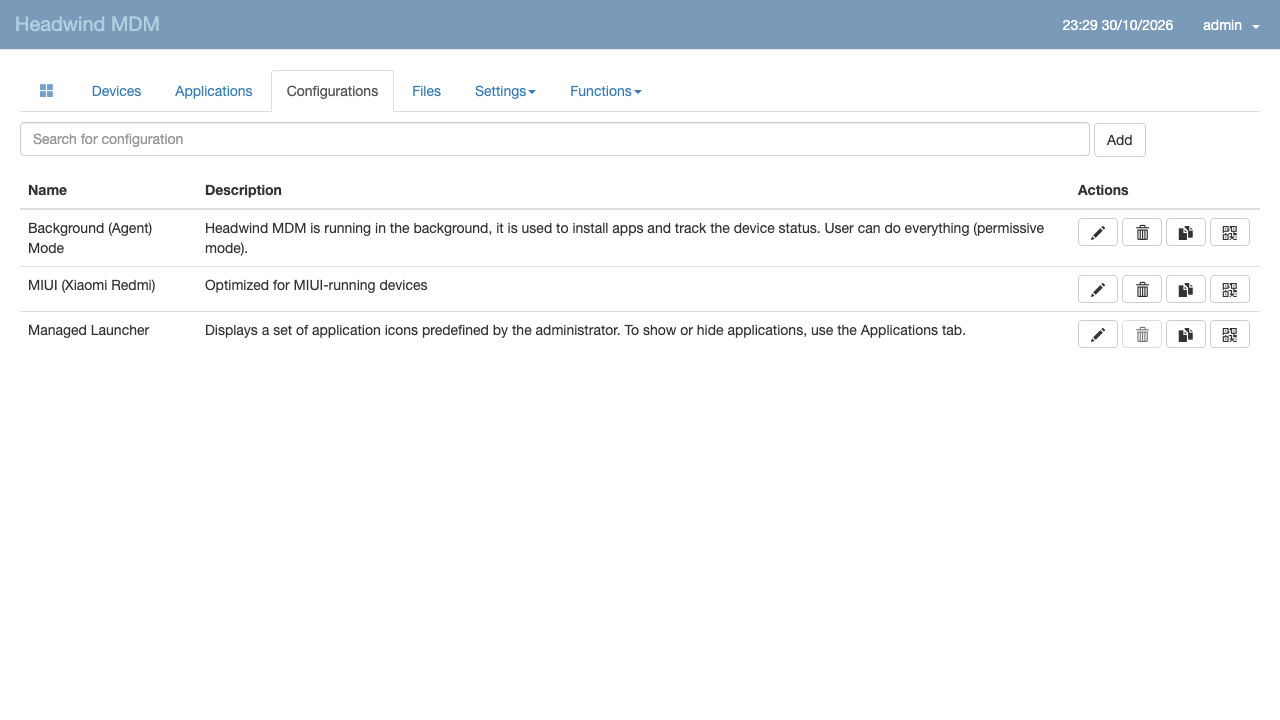This screenshot has height=720, width=1280.
Task: Expand the Settings dropdown menu
Action: pos(505,91)
